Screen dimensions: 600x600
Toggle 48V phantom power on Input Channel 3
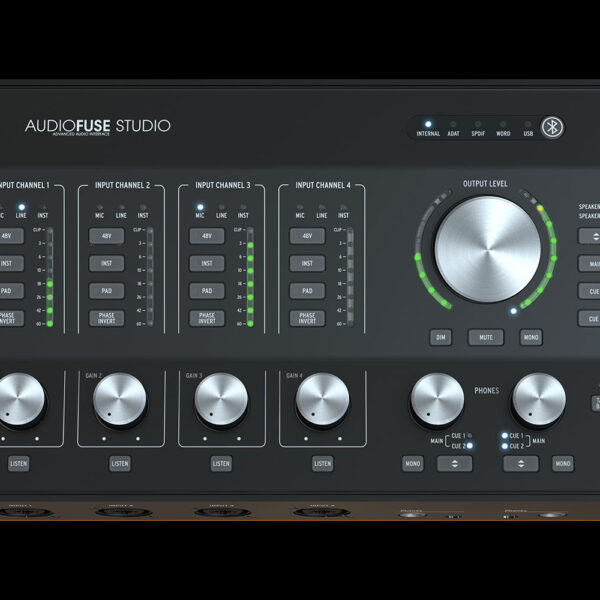coord(207,236)
